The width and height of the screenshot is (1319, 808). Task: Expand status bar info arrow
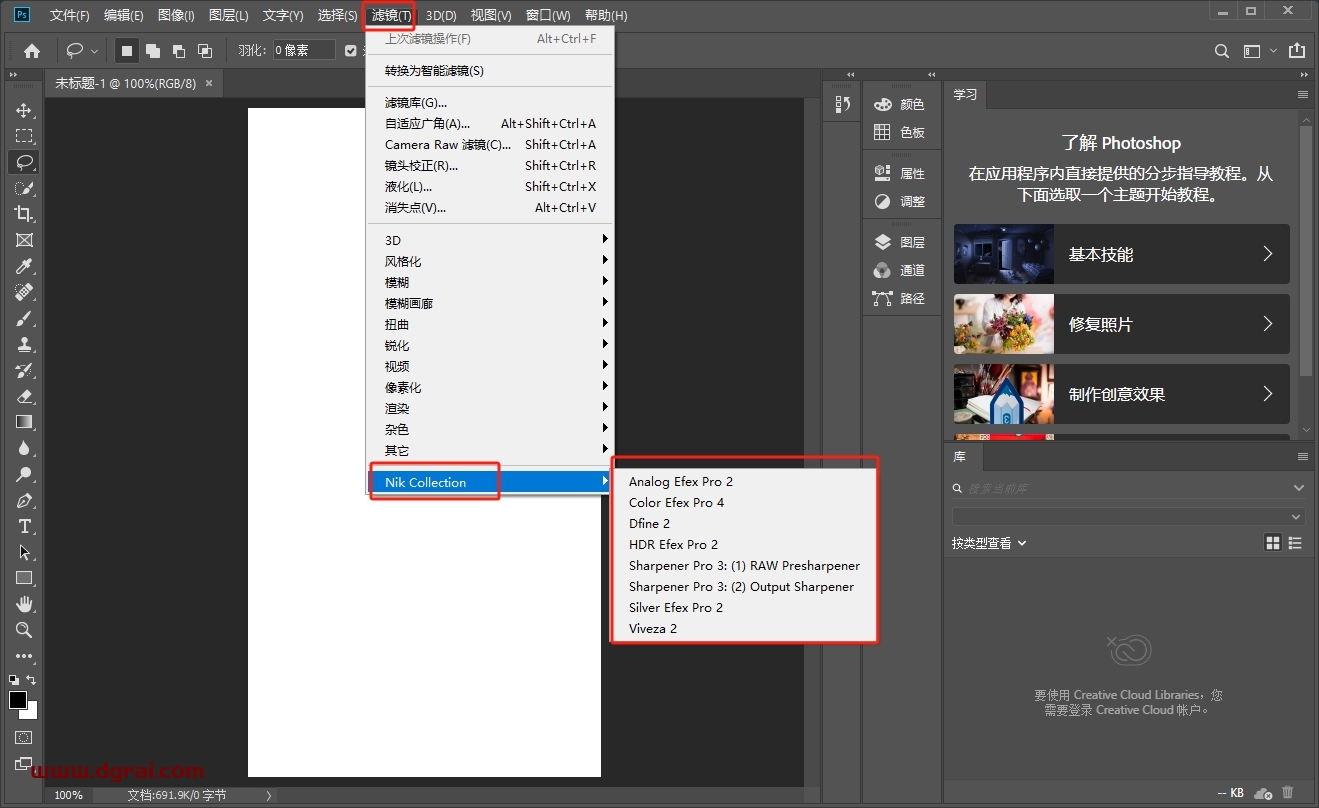coord(269,795)
